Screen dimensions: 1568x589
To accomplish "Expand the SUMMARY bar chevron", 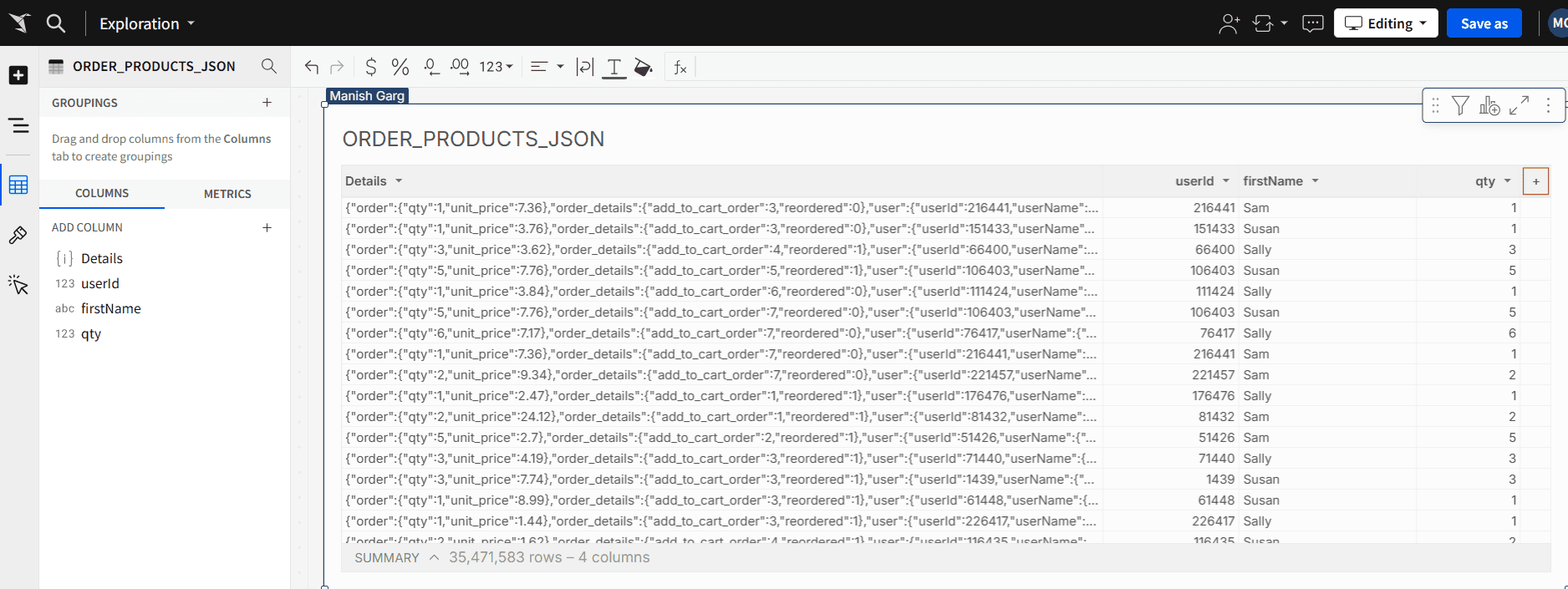I will pyautogui.click(x=434, y=557).
